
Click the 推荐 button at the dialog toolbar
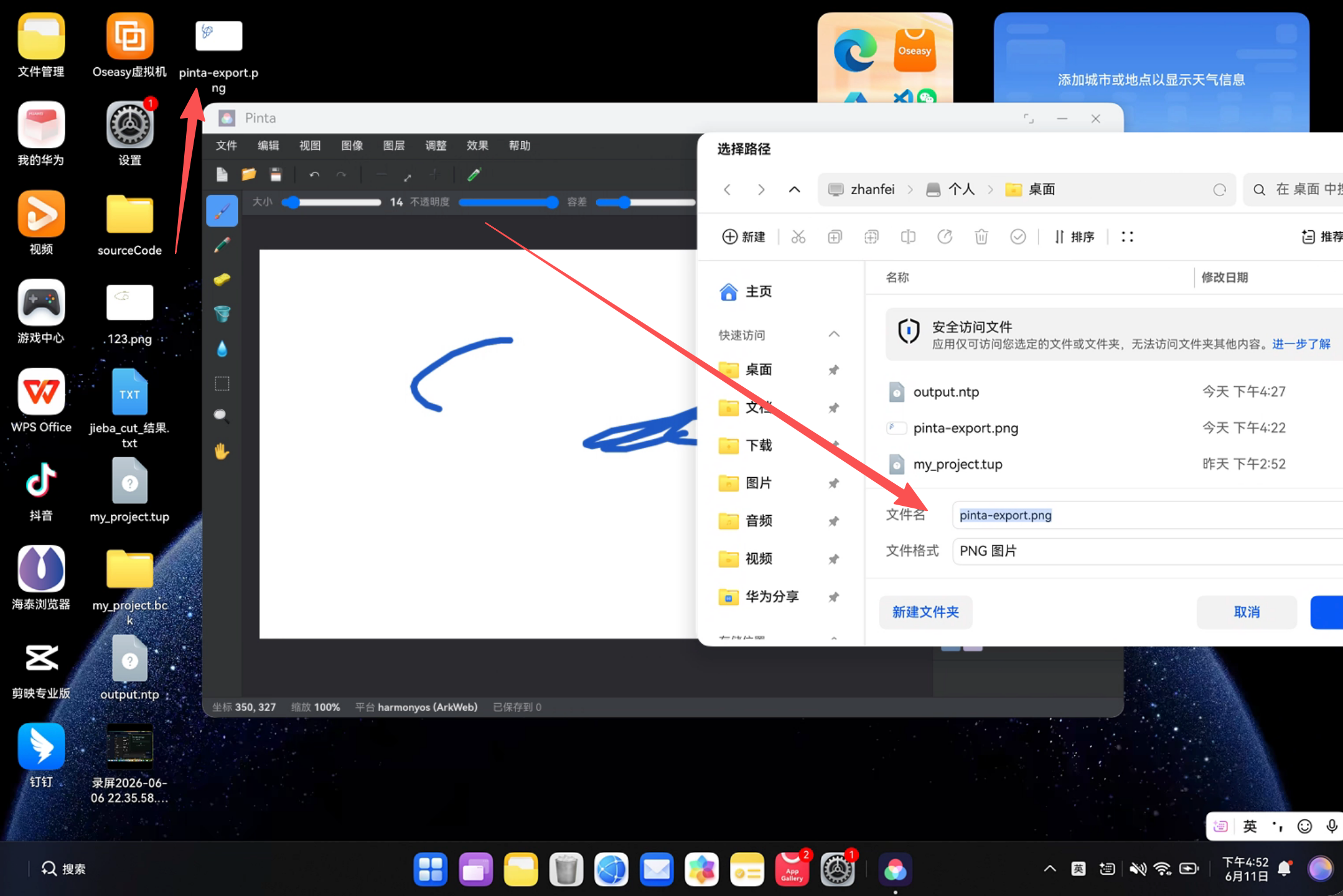click(1322, 237)
